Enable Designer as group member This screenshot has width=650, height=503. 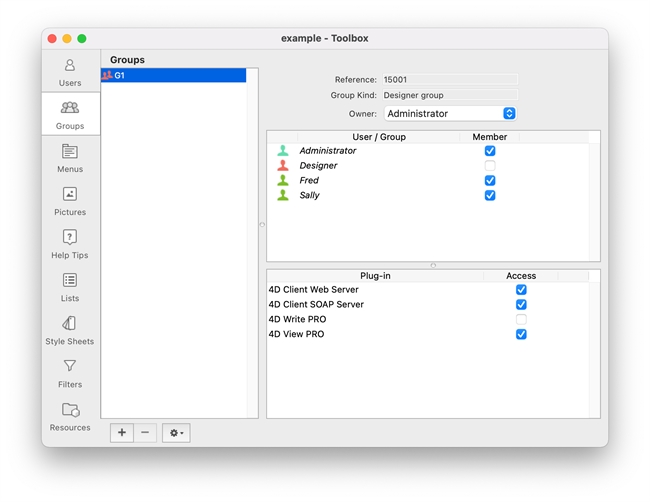click(490, 166)
